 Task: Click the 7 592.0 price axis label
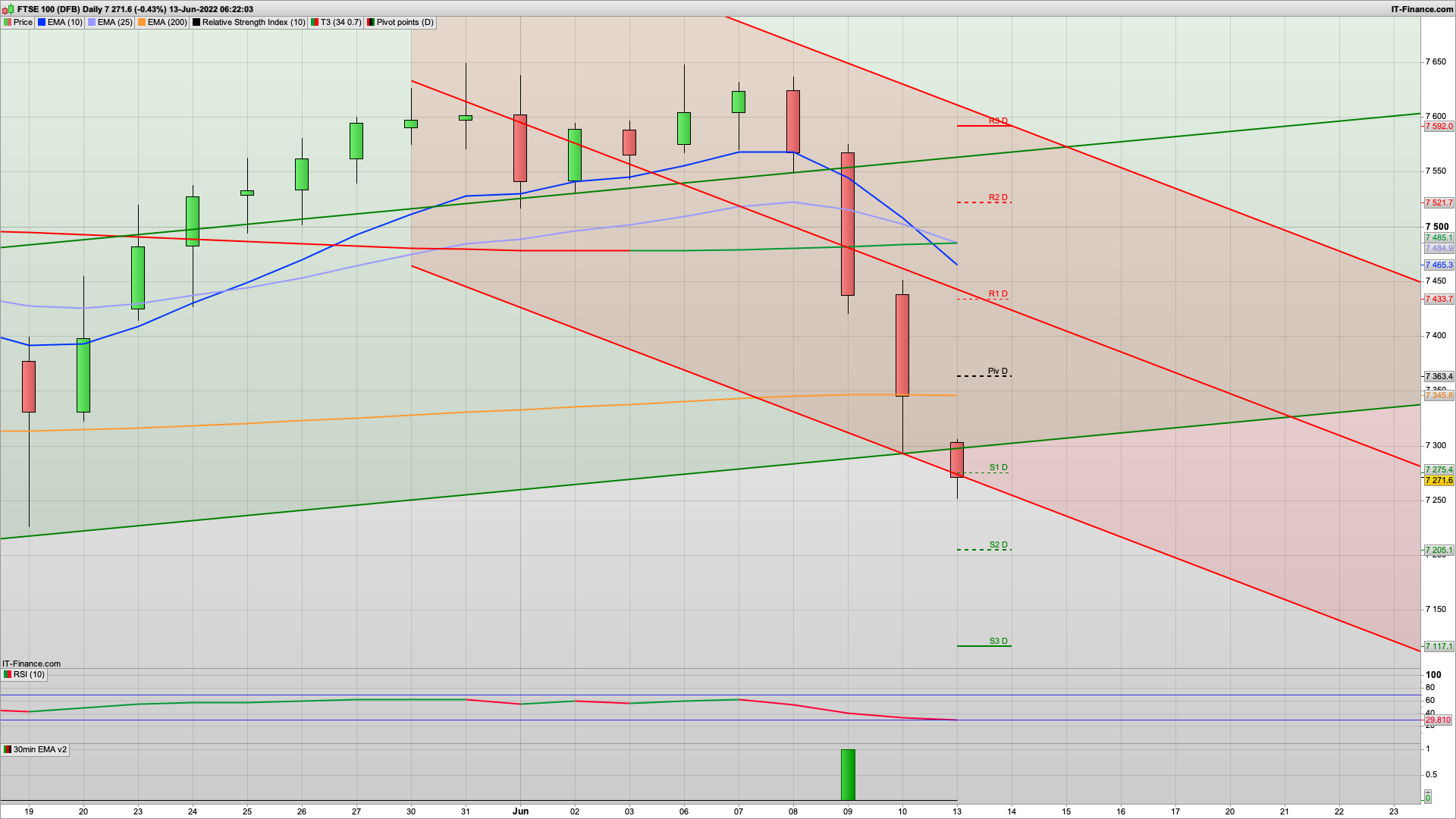pyautogui.click(x=1438, y=127)
